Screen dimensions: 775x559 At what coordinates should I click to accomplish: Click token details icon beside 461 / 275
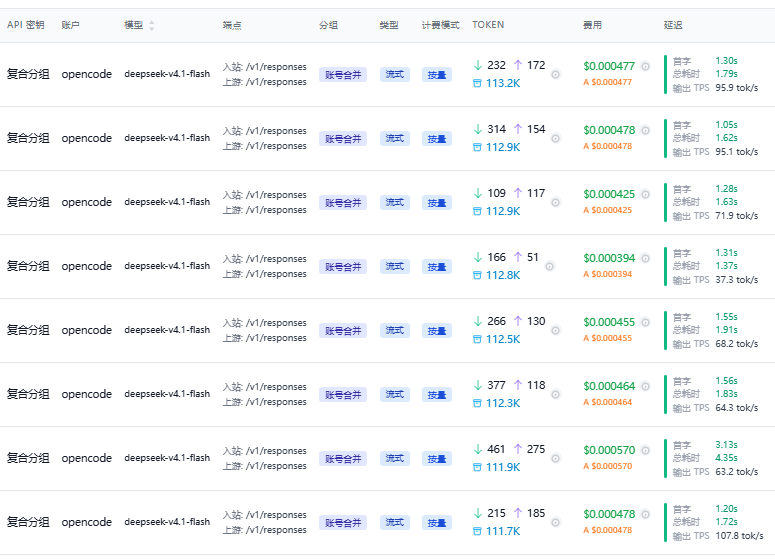(556, 459)
